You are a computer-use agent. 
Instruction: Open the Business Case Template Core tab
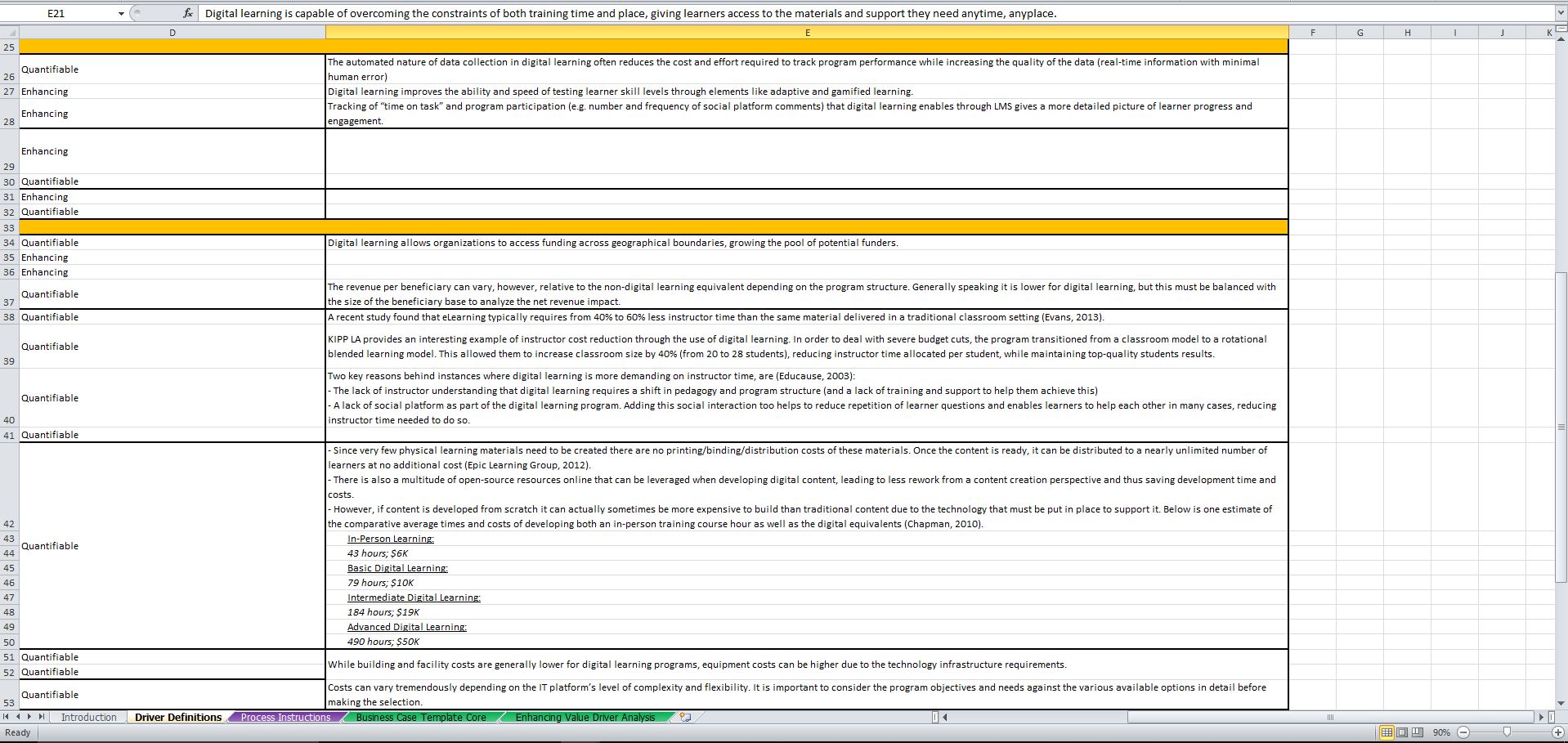421,718
